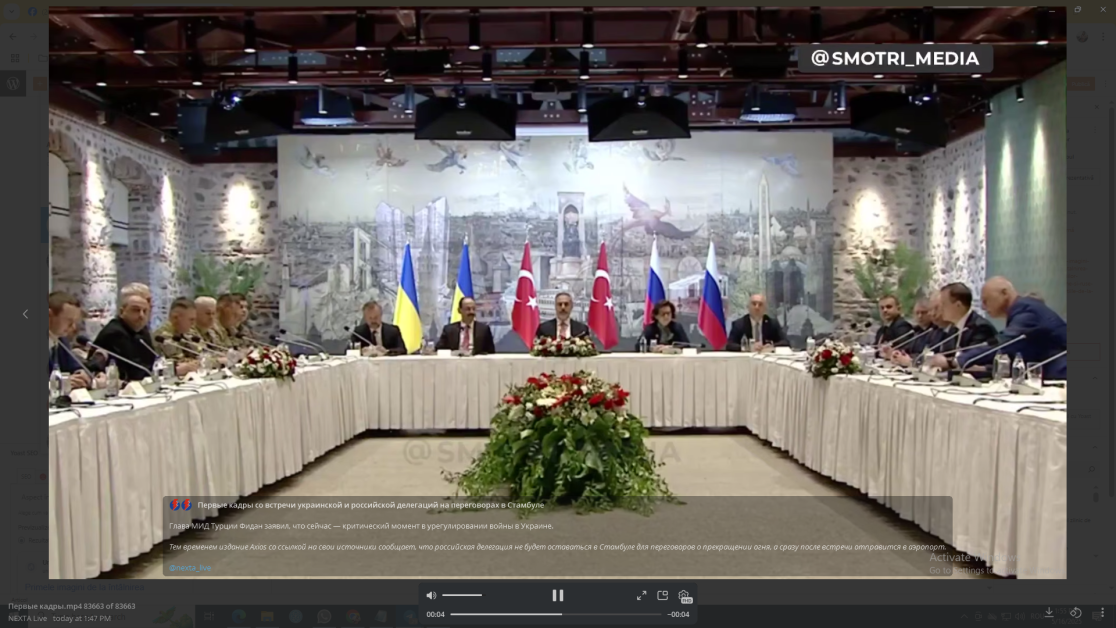Rotate the media with the rotate icon

point(1076,612)
